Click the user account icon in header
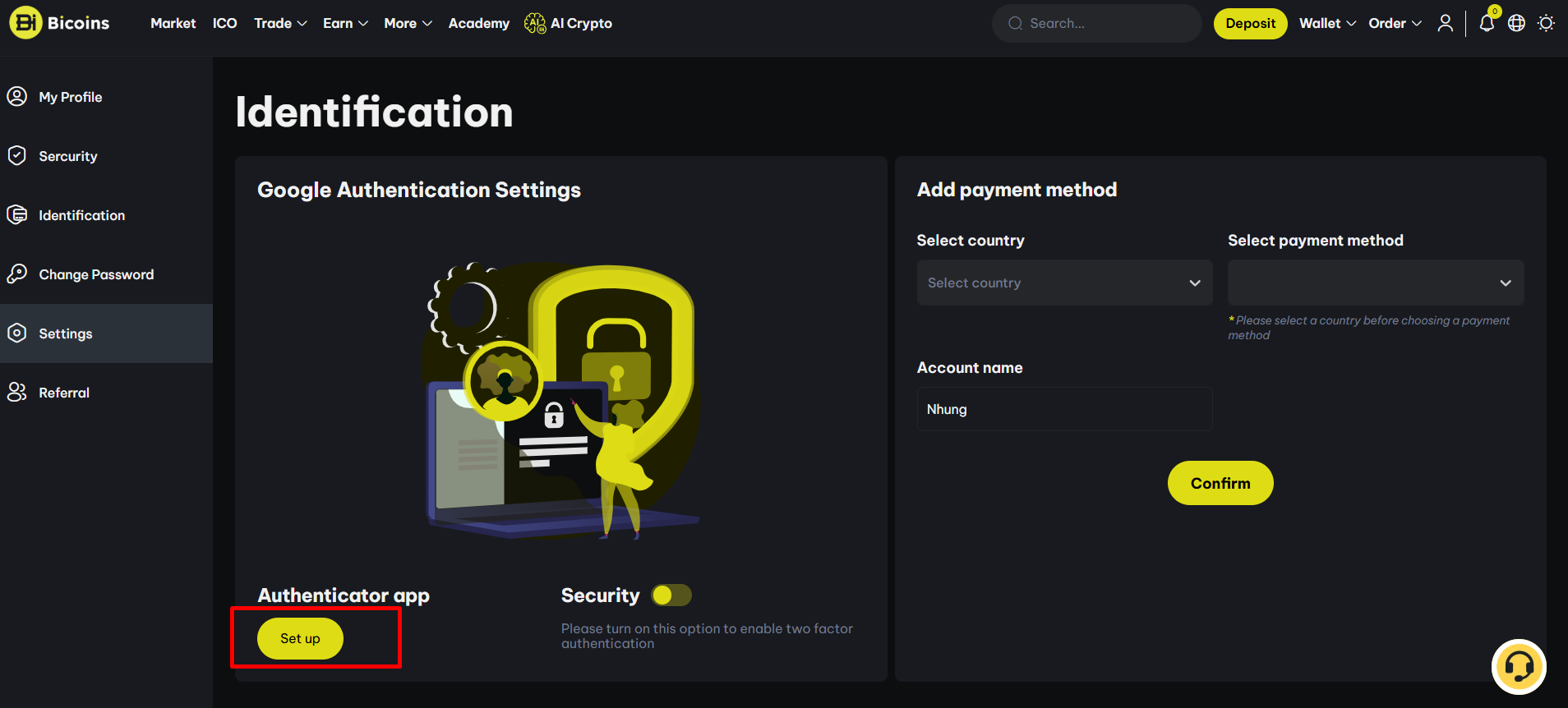The image size is (1568, 708). [x=1445, y=23]
